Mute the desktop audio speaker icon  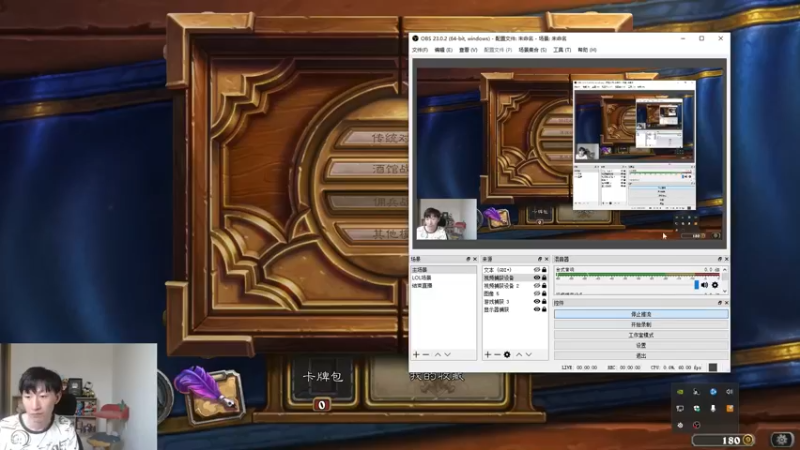705,285
